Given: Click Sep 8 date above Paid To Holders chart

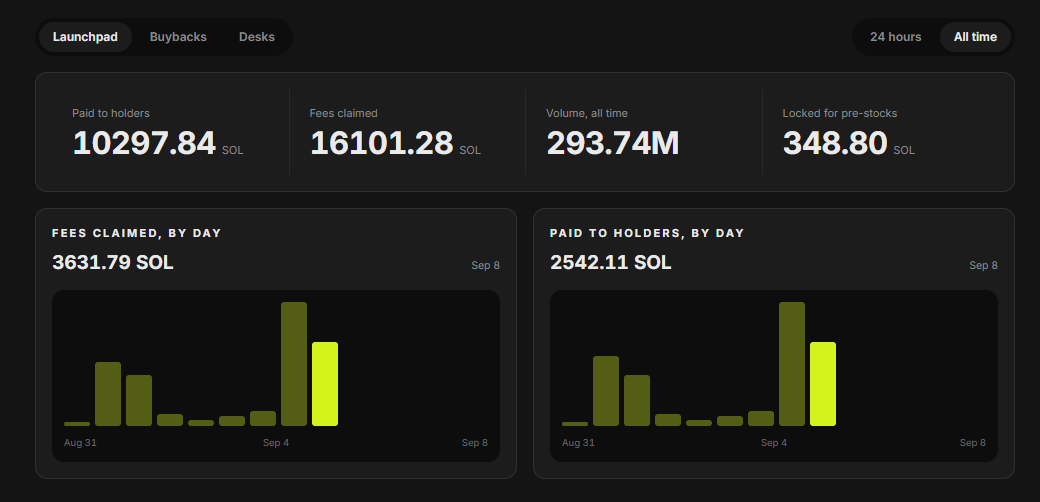Looking at the screenshot, I should (x=983, y=265).
